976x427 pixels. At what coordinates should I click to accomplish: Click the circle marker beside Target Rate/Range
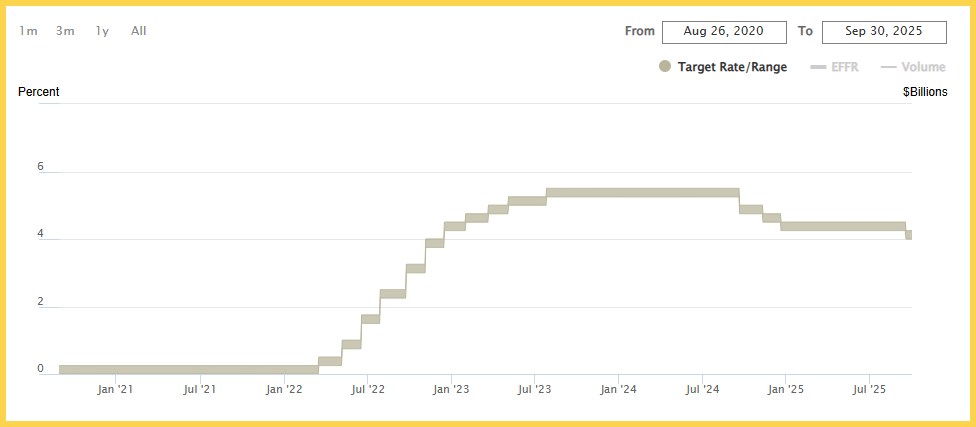click(665, 67)
